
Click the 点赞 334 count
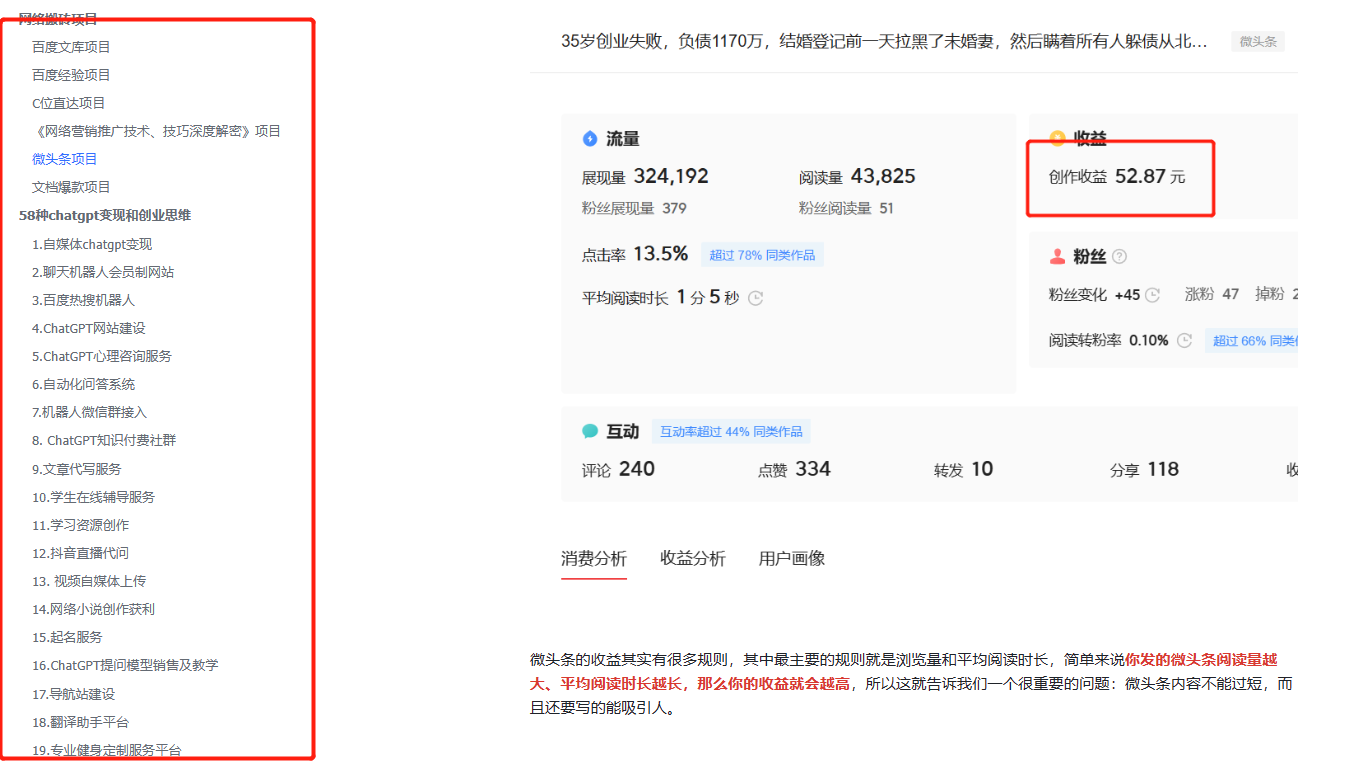(794, 469)
